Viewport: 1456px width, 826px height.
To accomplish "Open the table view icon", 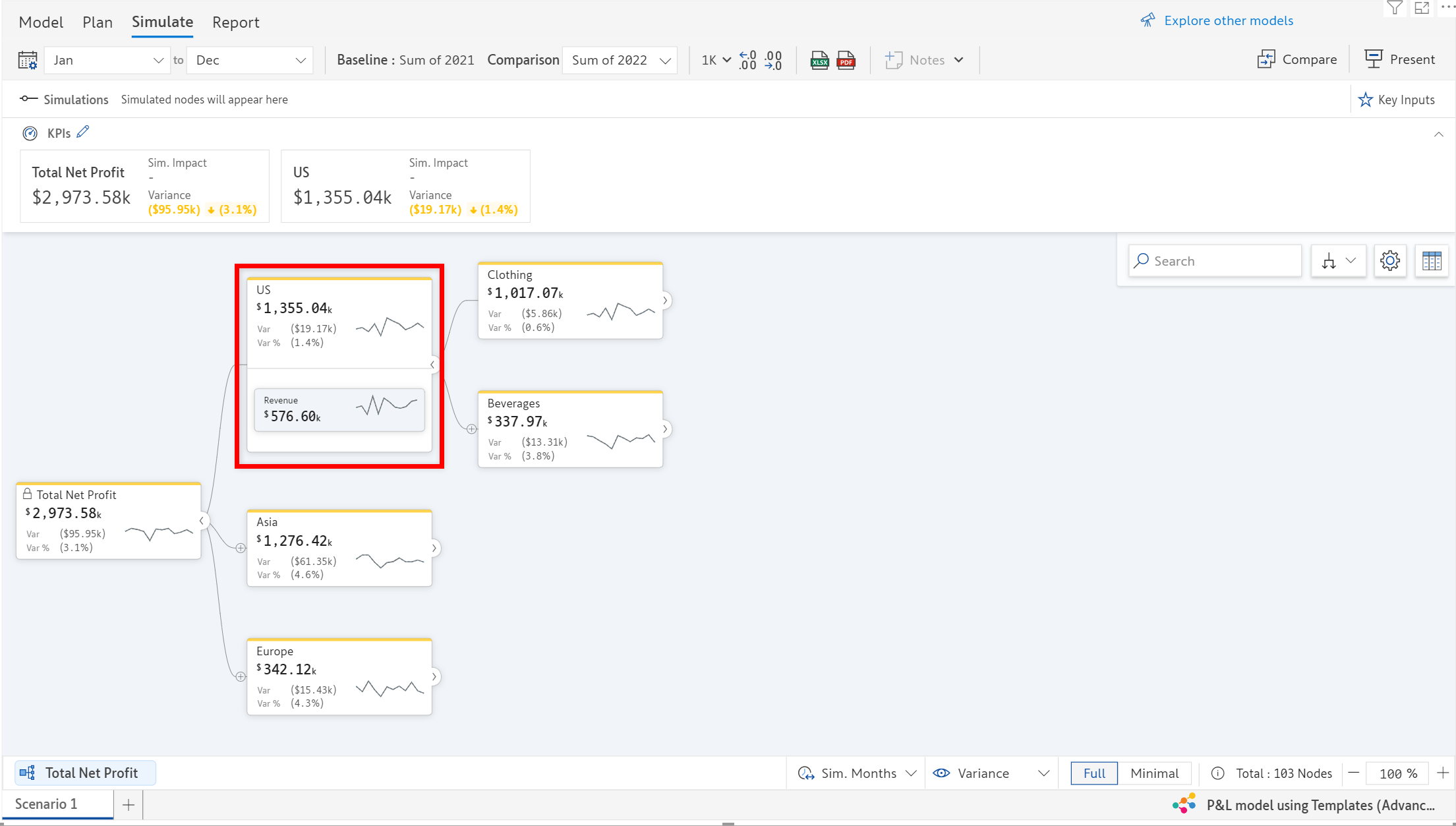I will click(x=1431, y=261).
